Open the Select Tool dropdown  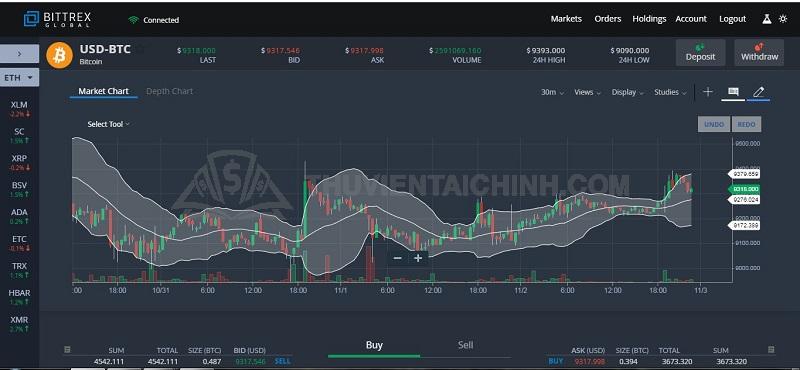point(108,124)
